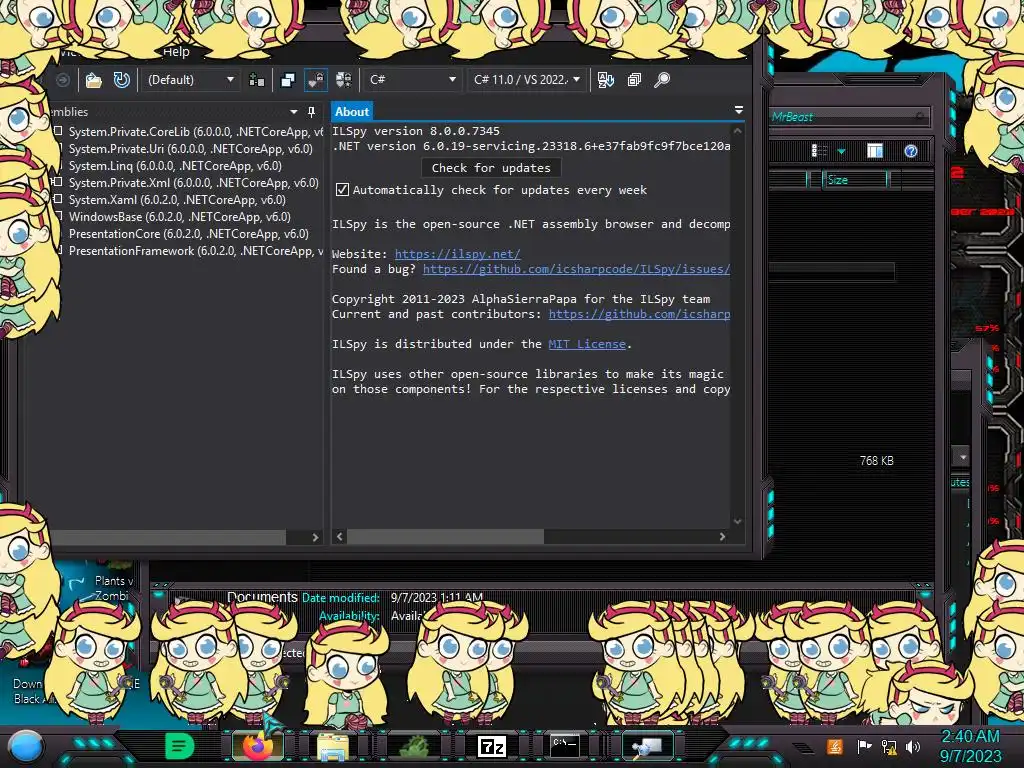
Task: Click the About pane horizontal scrollbar thumb
Action: [x=445, y=537]
